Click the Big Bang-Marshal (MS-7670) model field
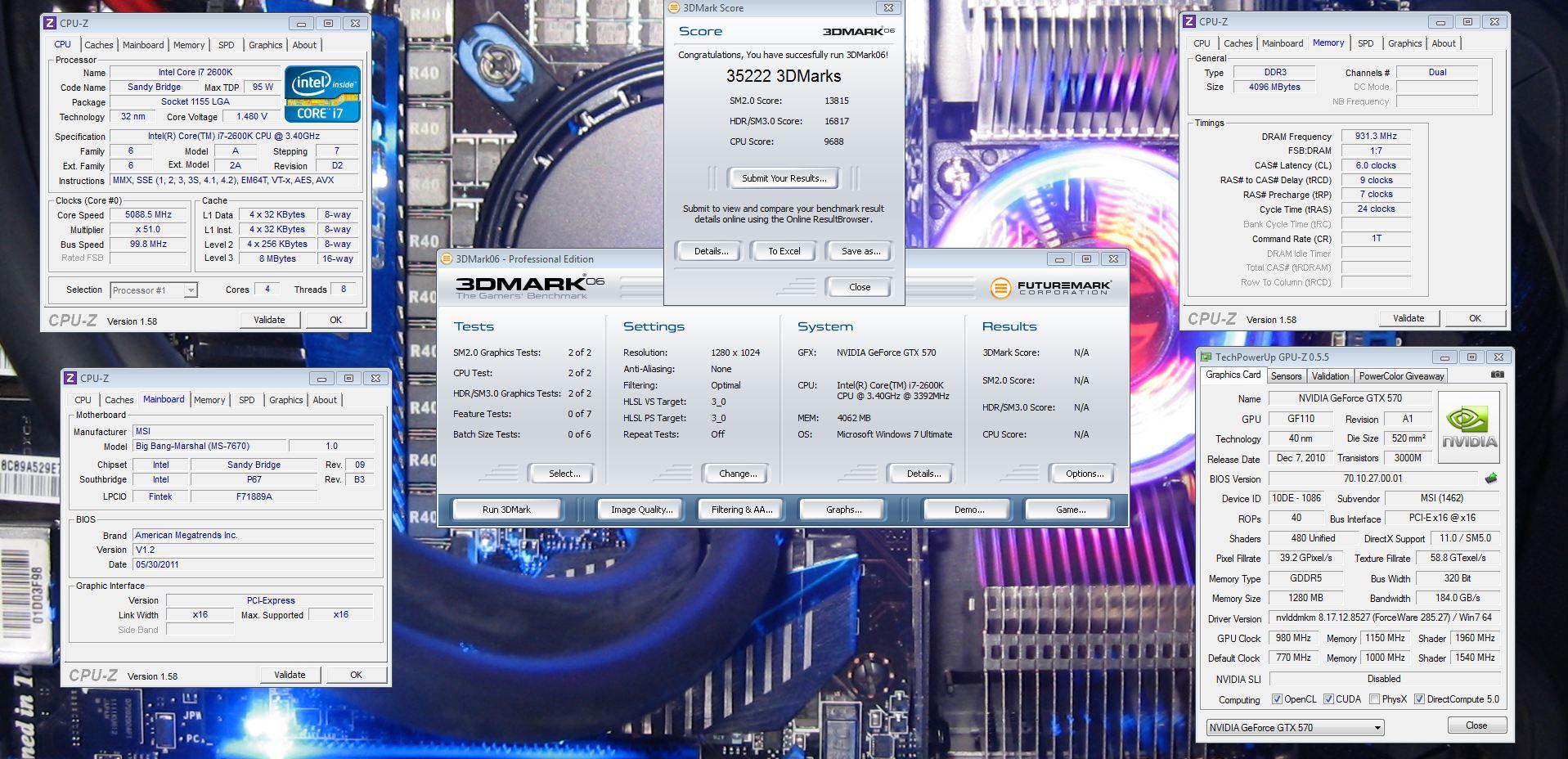 (211, 447)
